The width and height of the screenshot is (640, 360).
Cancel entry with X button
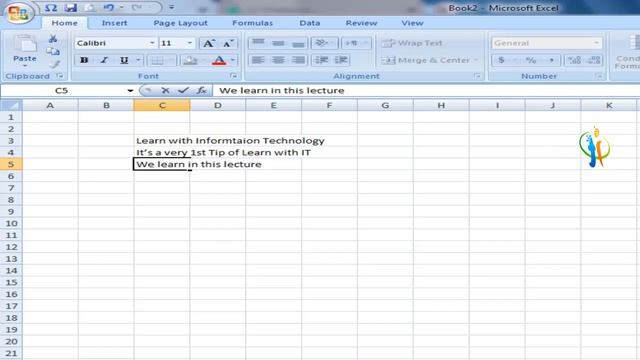tap(165, 91)
